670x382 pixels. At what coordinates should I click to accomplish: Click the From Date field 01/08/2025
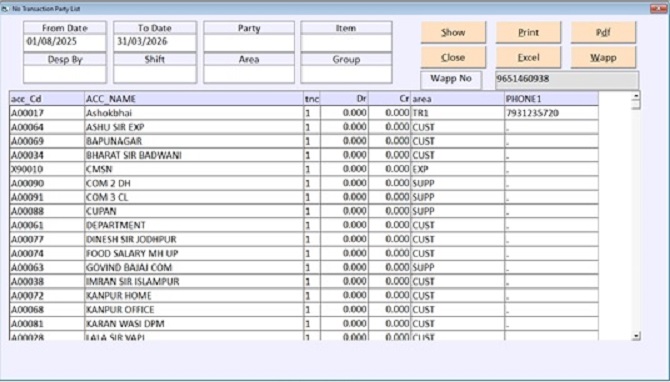point(65,42)
